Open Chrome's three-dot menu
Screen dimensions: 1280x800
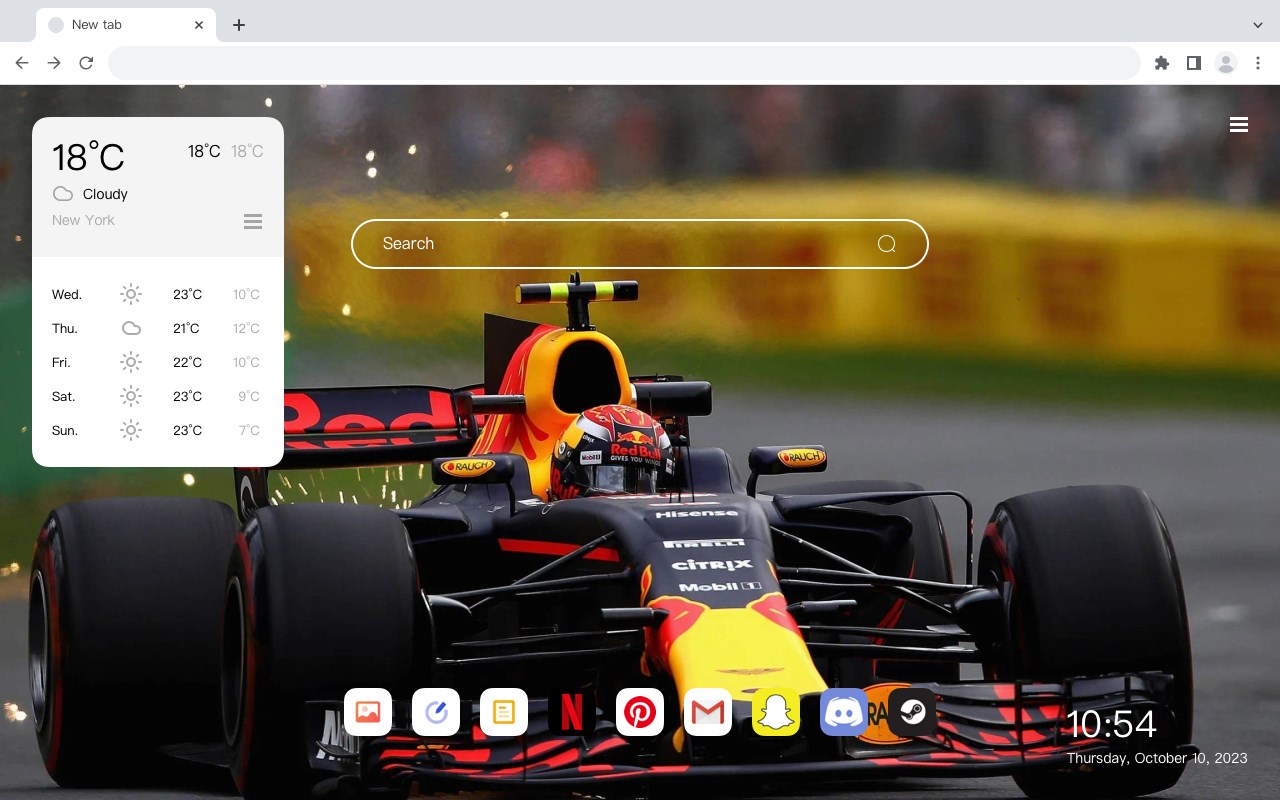tap(1258, 63)
